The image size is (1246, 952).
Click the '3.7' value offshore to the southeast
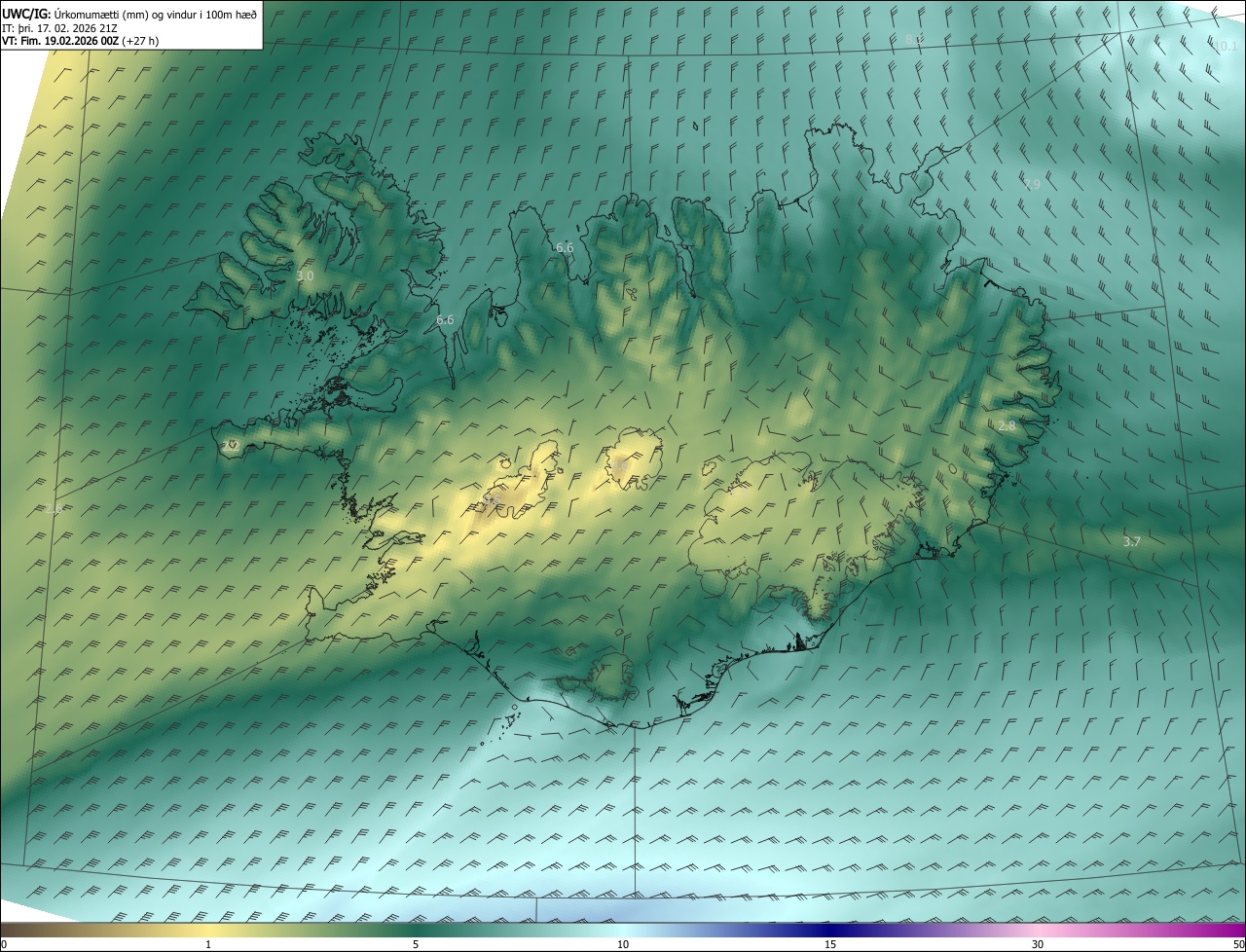coord(1131,541)
